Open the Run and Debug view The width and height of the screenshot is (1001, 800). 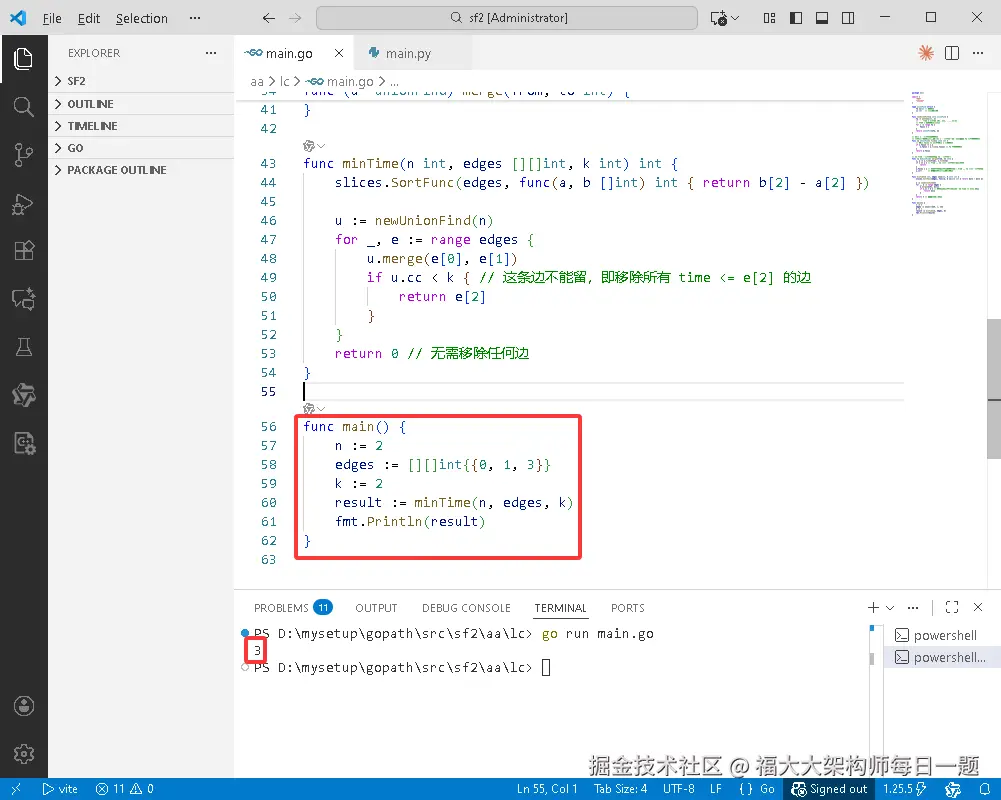point(24,204)
